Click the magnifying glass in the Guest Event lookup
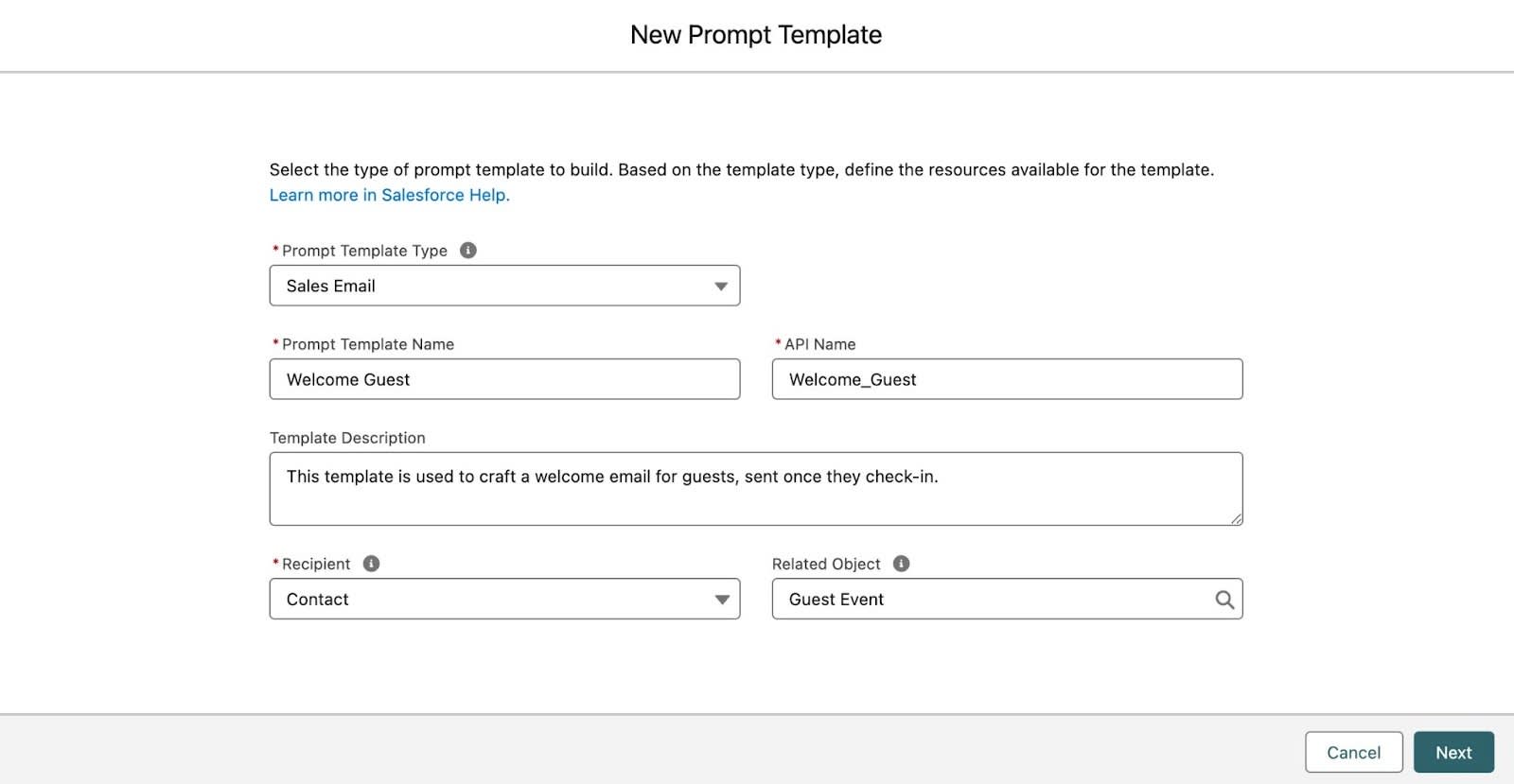This screenshot has width=1514, height=784. [1224, 599]
